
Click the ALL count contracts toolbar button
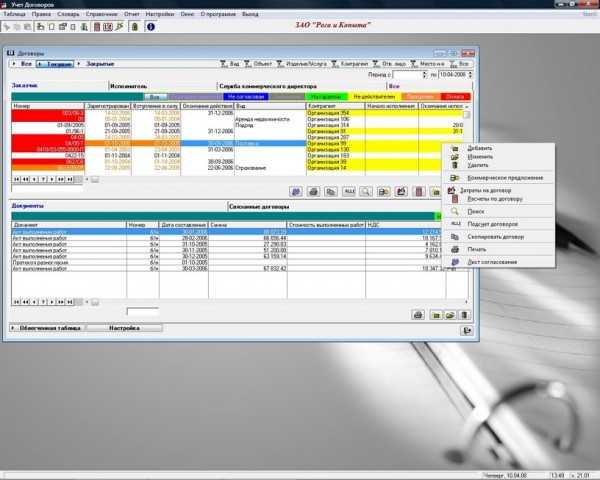pyautogui.click(x=349, y=190)
